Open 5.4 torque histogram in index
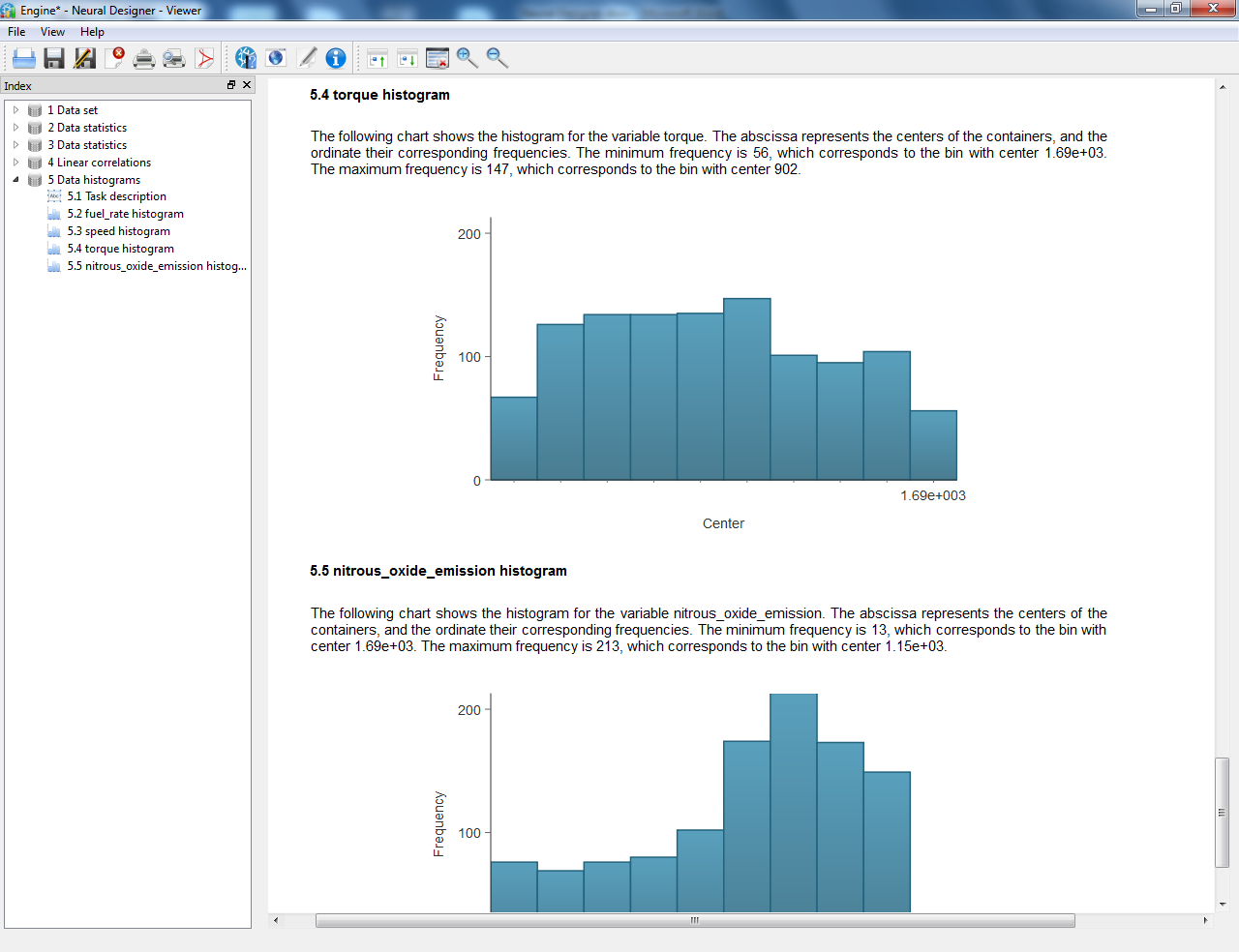Screen dimensions: 1239x952 (x=120, y=249)
